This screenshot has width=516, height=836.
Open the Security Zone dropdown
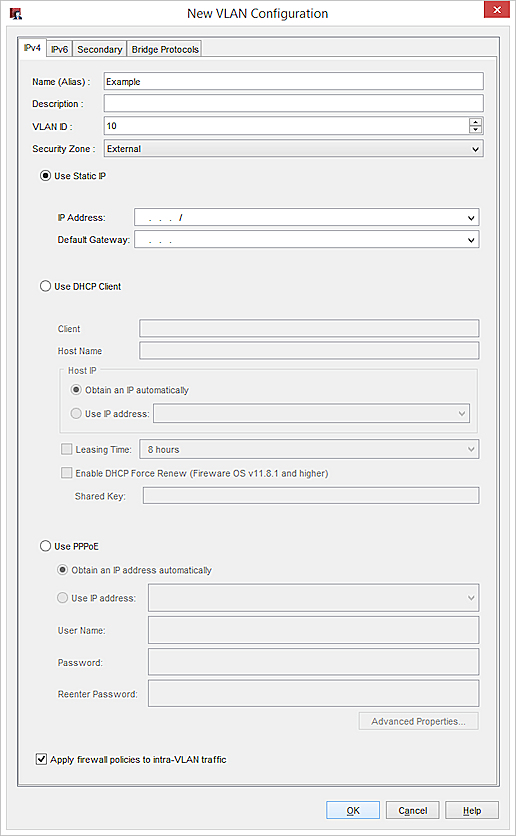(x=293, y=149)
